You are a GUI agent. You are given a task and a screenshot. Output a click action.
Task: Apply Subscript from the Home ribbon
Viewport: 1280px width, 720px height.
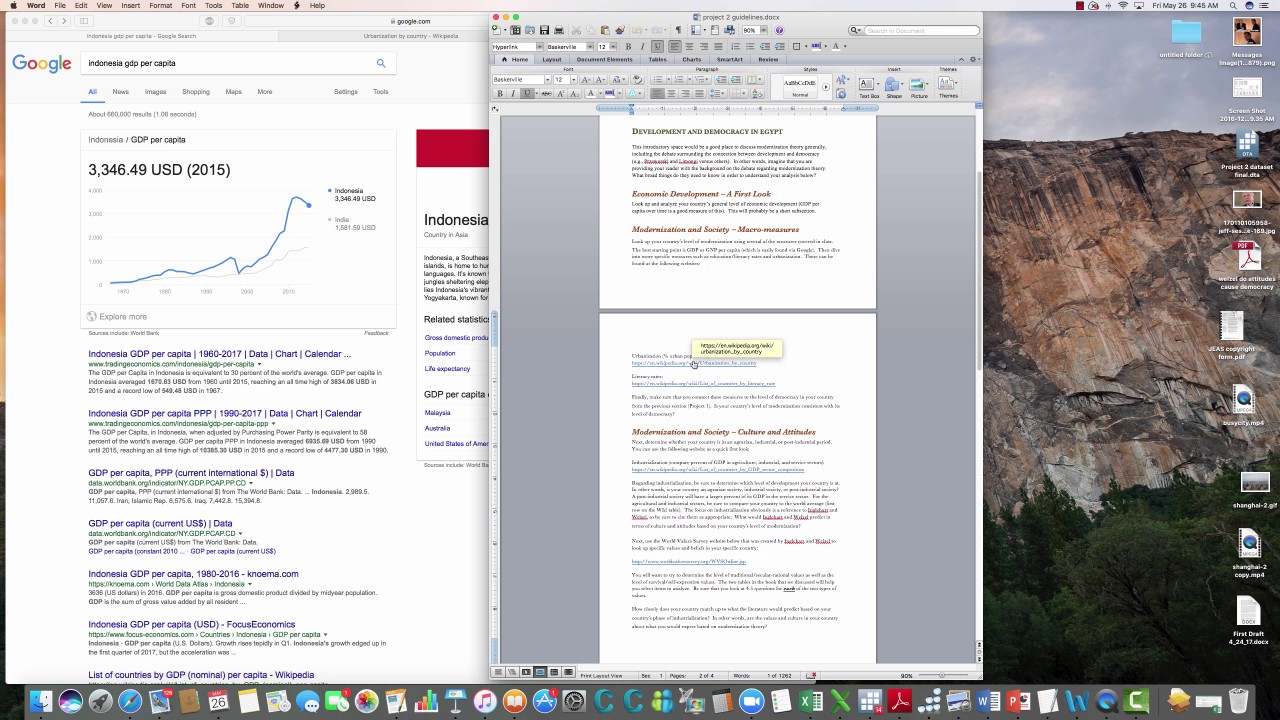[574, 93]
